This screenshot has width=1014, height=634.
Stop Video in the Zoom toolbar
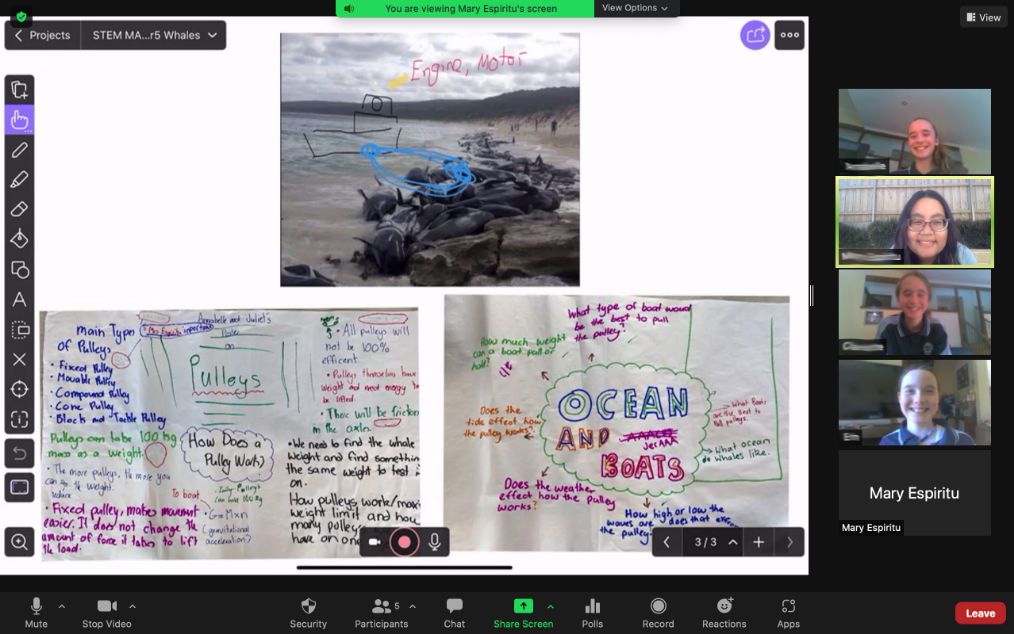[106, 612]
